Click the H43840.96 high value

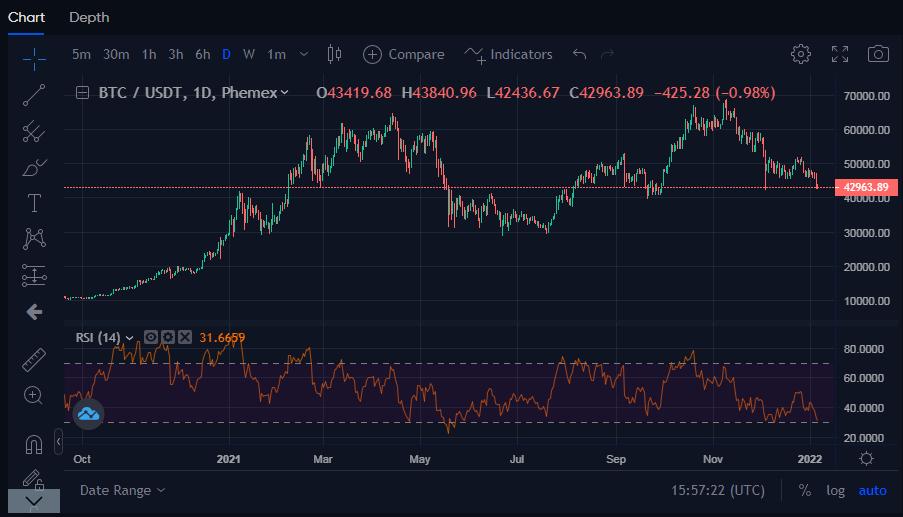tap(439, 93)
